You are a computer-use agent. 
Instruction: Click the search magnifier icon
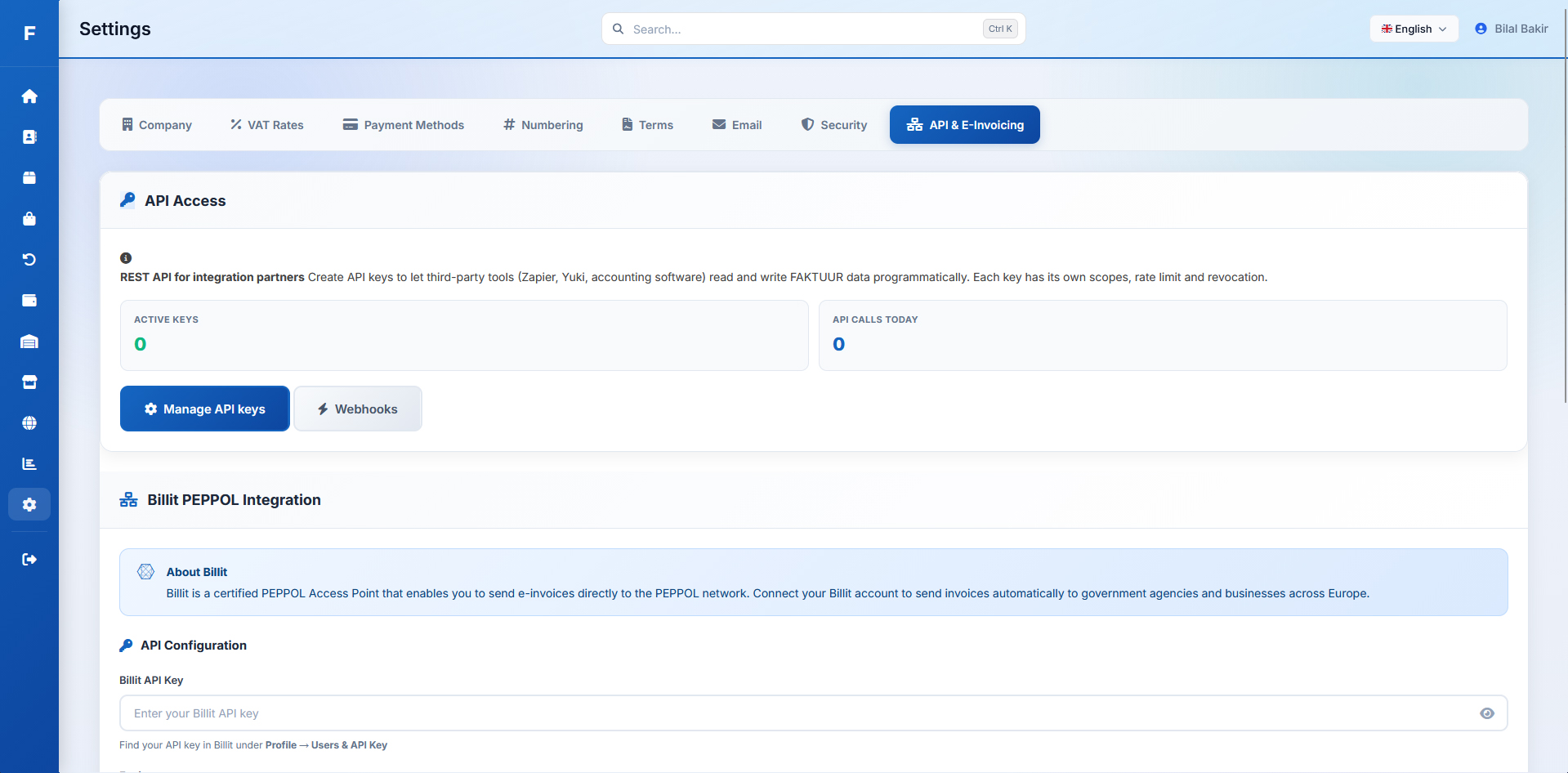click(x=619, y=29)
